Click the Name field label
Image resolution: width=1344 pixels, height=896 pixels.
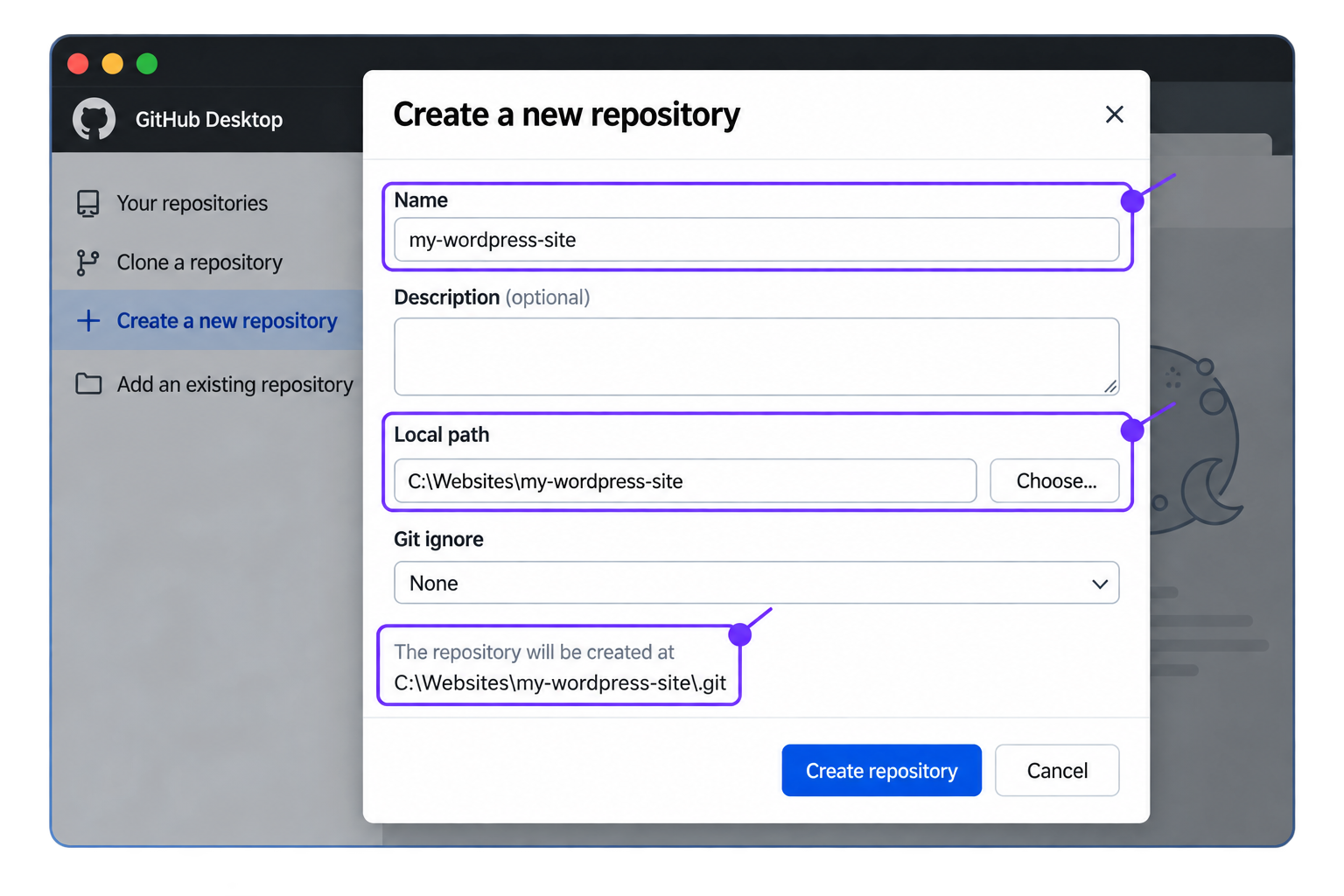tap(421, 200)
